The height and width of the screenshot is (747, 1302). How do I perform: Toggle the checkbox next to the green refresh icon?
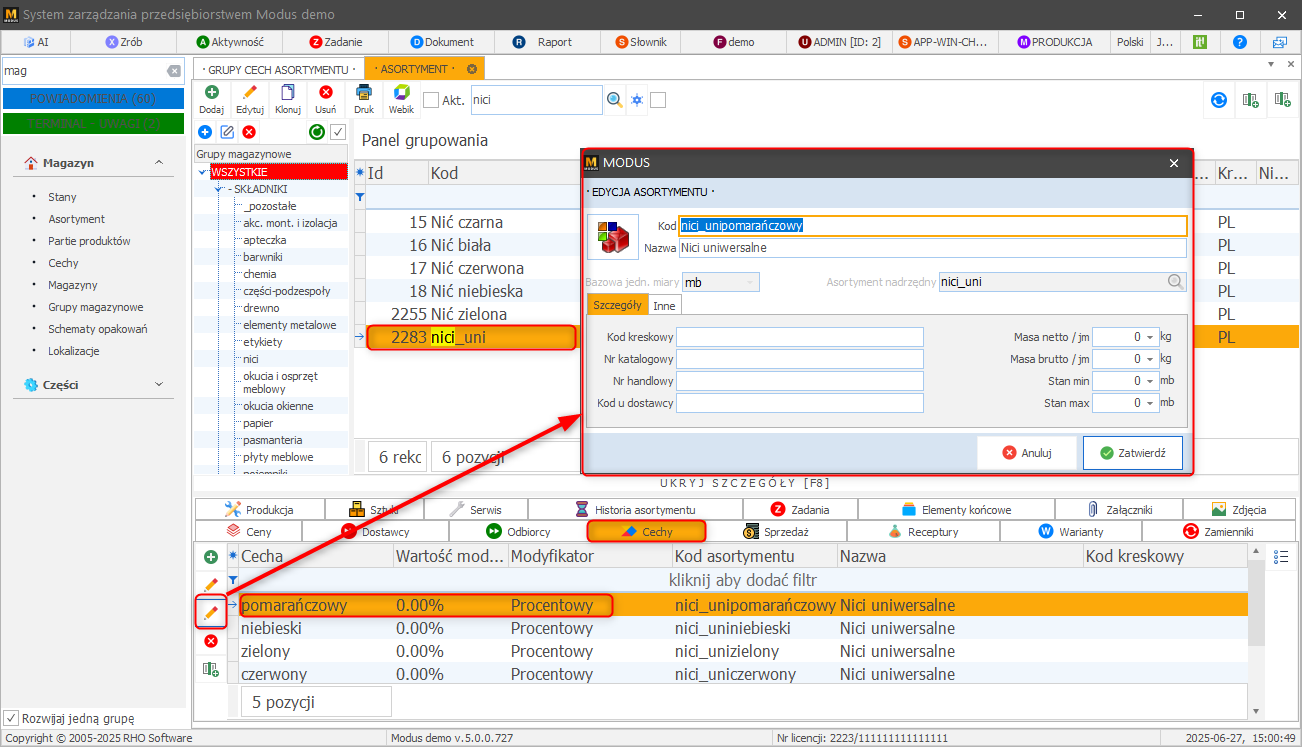tap(338, 132)
